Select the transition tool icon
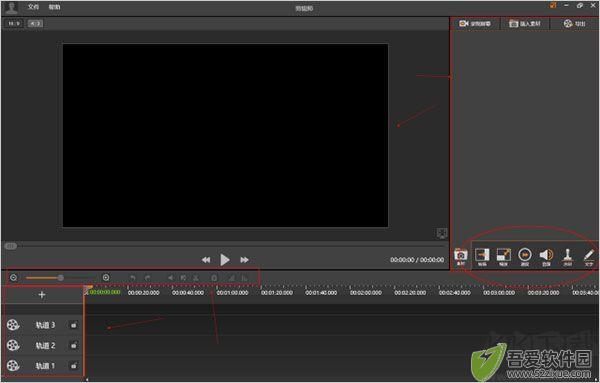Image resolution: width=600 pixels, height=383 pixels. [482, 257]
